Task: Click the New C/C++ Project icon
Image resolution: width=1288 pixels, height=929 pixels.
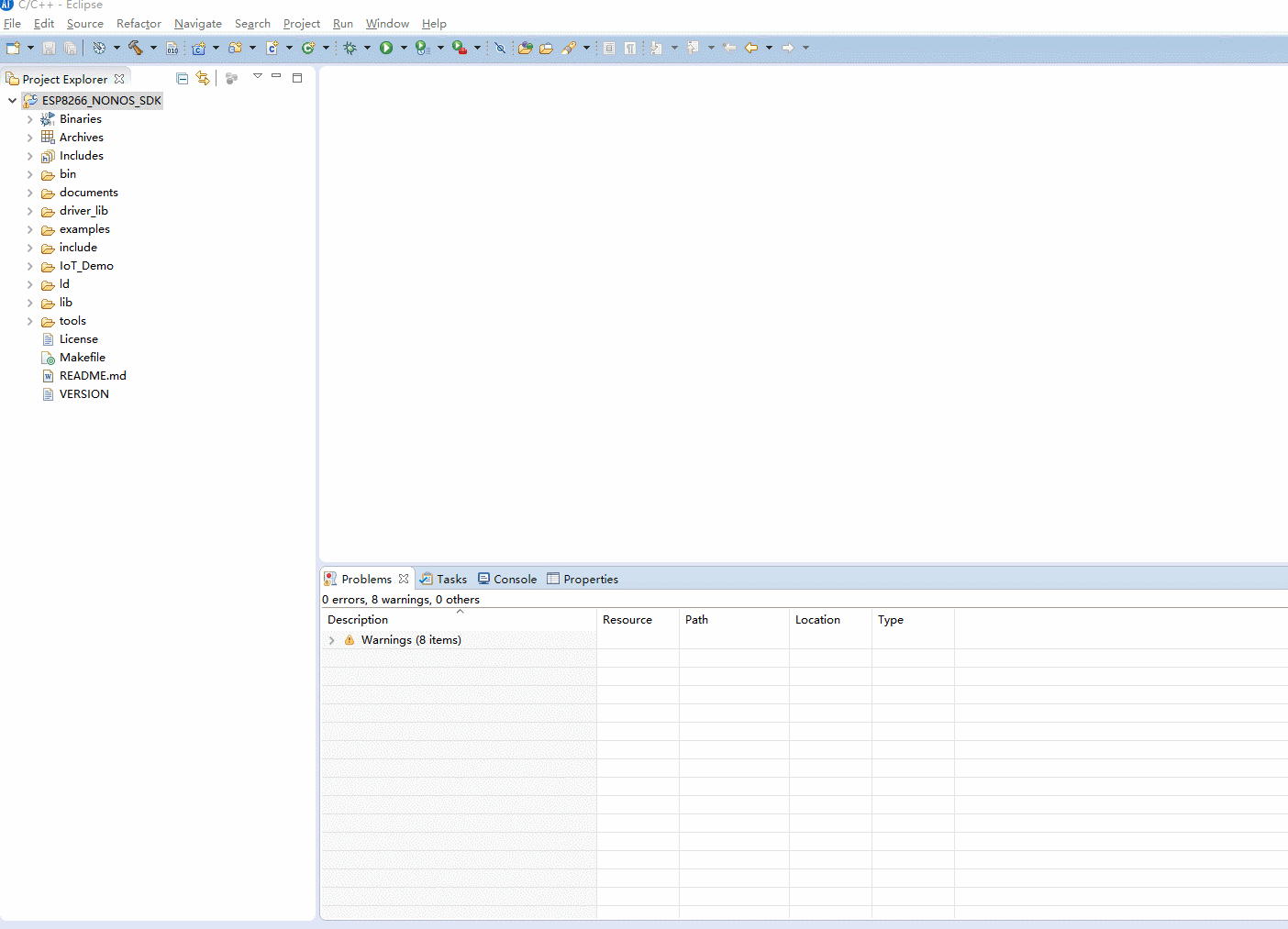Action: pyautogui.click(x=198, y=48)
